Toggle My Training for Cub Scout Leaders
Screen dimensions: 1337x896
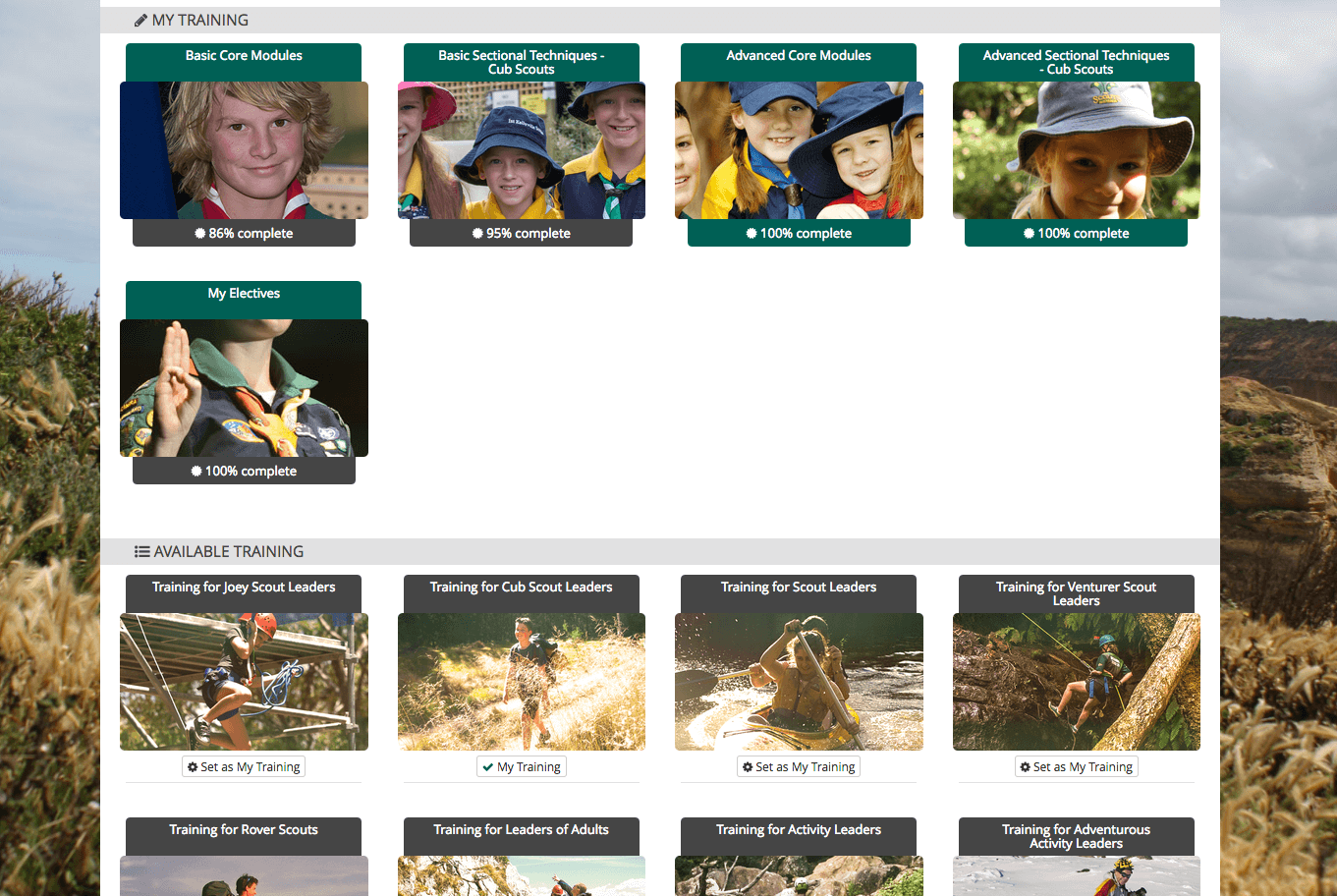pyautogui.click(x=522, y=767)
